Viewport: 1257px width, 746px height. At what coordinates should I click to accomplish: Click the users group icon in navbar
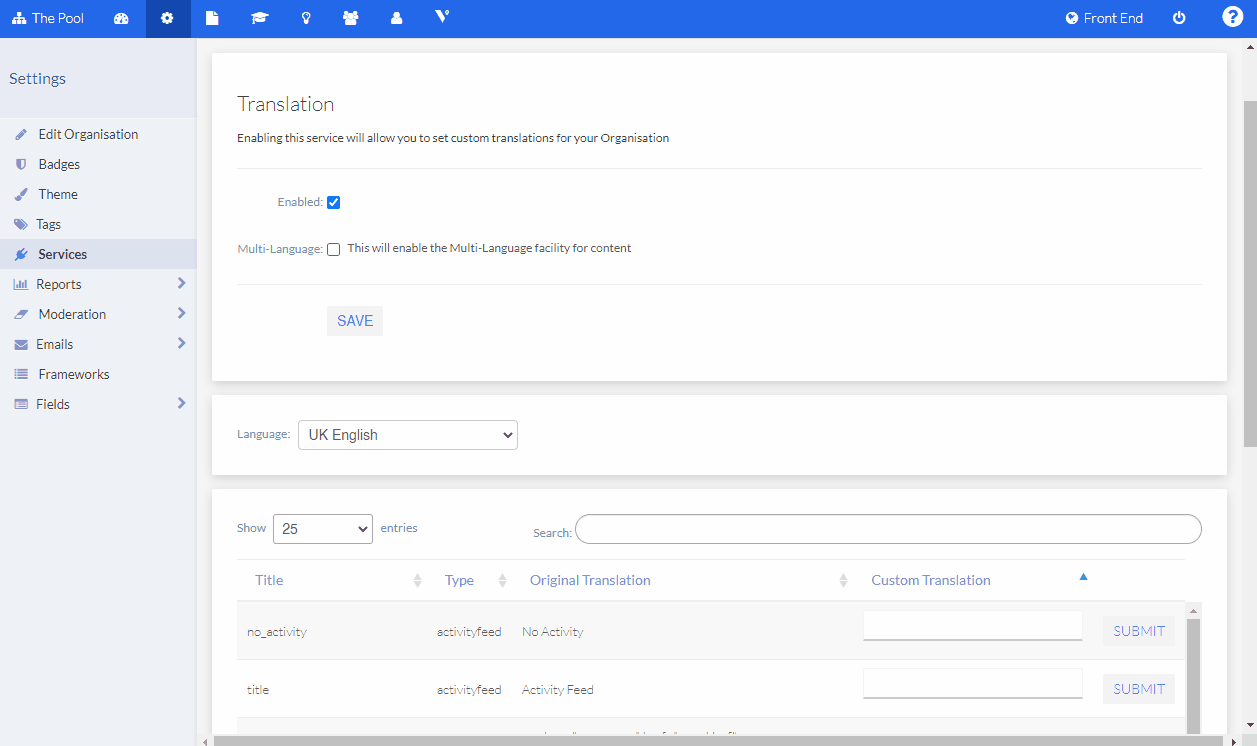[351, 19]
